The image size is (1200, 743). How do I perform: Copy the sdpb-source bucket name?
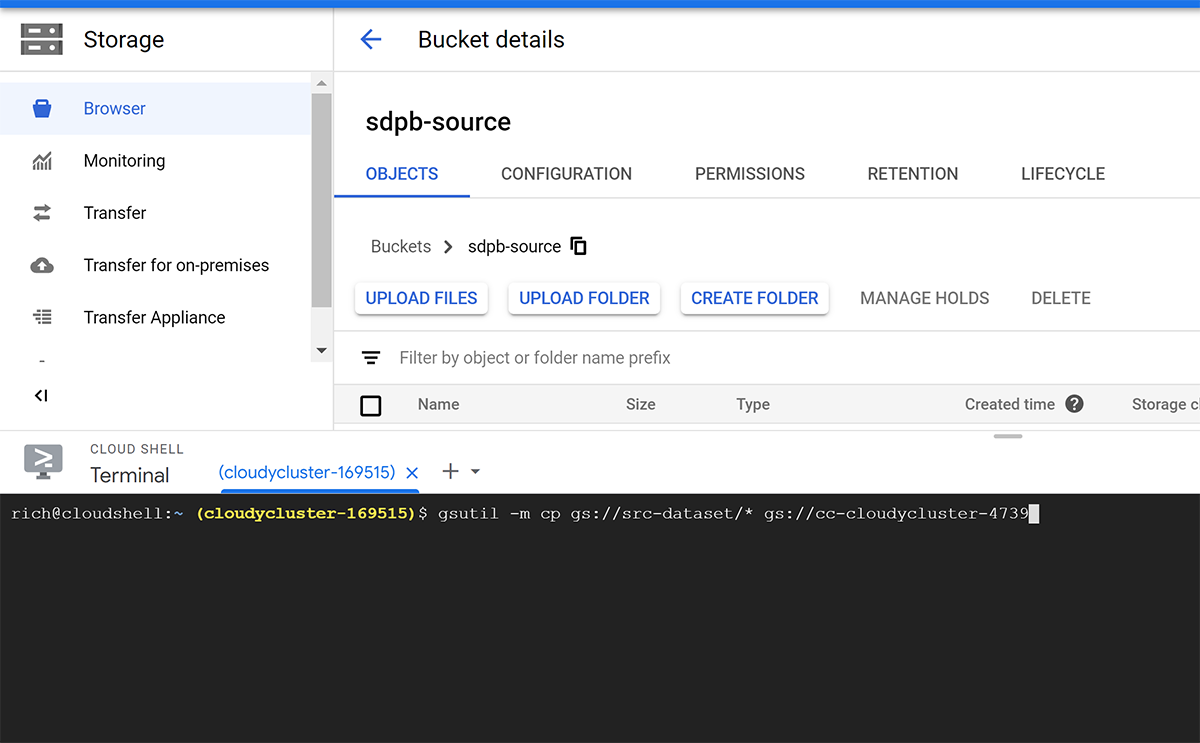click(578, 246)
